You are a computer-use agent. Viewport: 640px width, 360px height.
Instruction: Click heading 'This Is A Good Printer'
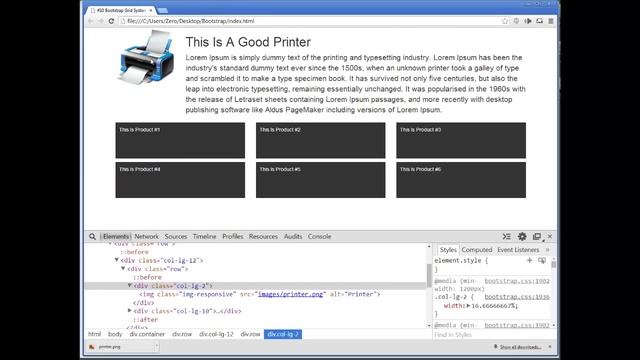click(248, 42)
